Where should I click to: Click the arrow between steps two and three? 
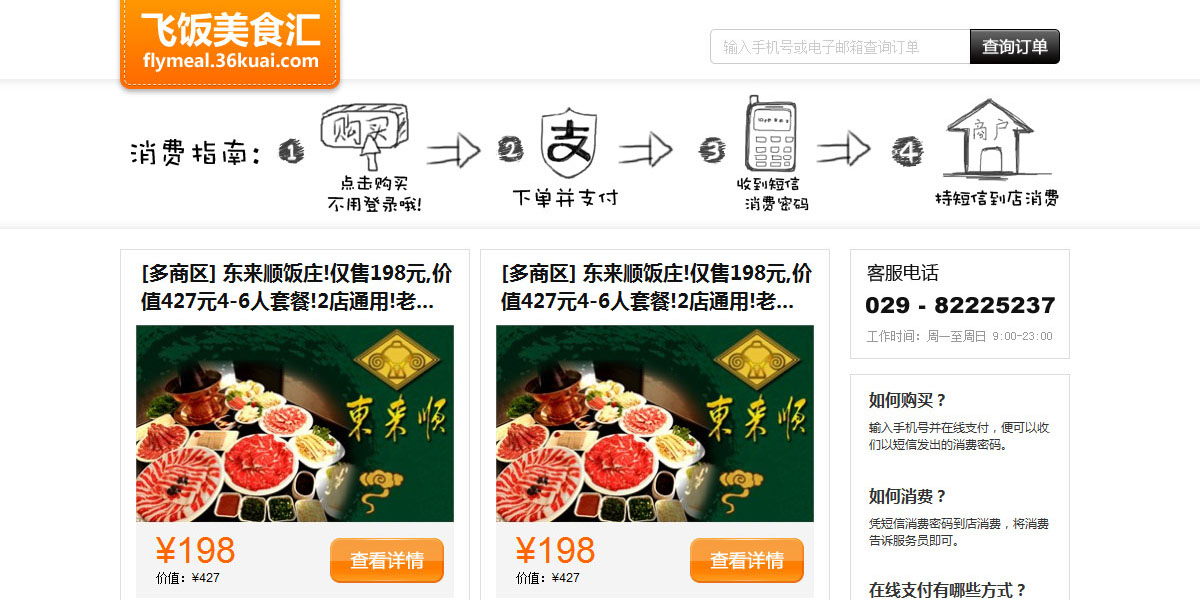pyautogui.click(x=646, y=151)
